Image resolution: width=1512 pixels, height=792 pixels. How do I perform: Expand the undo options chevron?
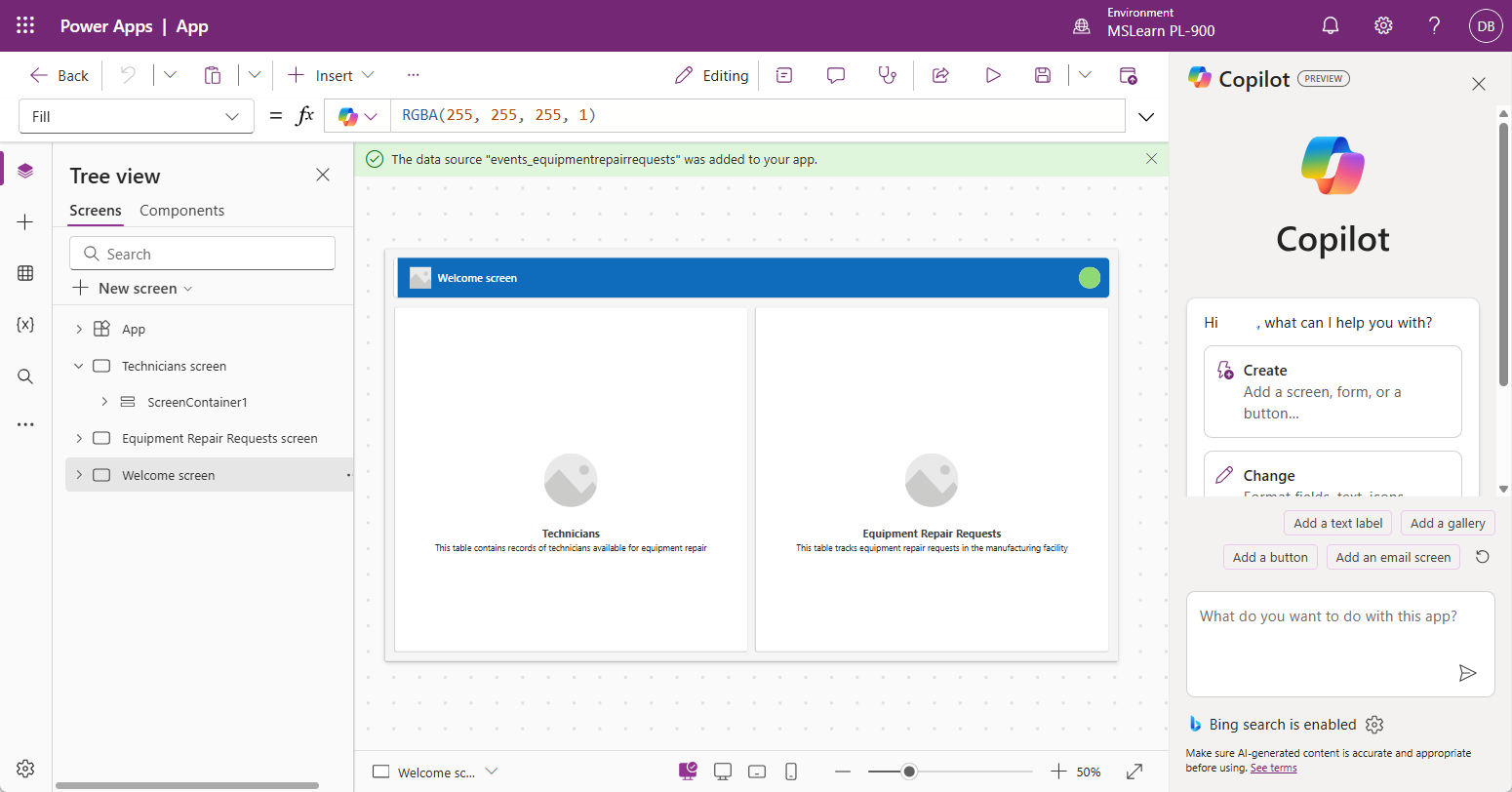tap(170, 75)
